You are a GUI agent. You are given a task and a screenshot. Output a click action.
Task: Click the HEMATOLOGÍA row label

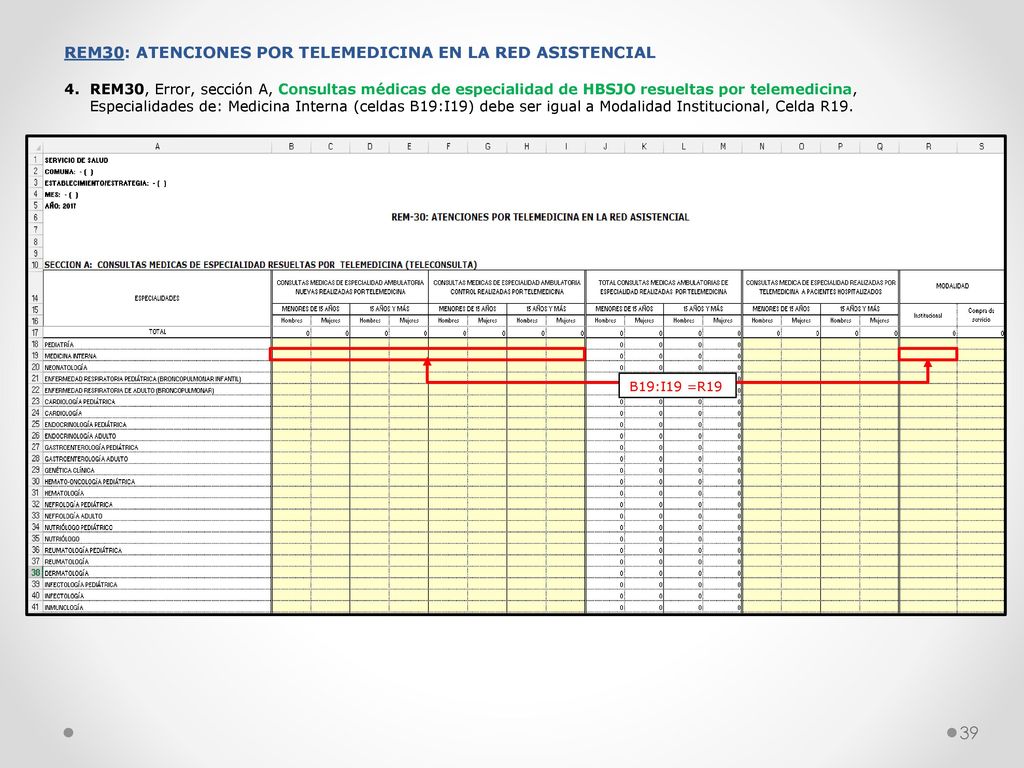pos(64,493)
